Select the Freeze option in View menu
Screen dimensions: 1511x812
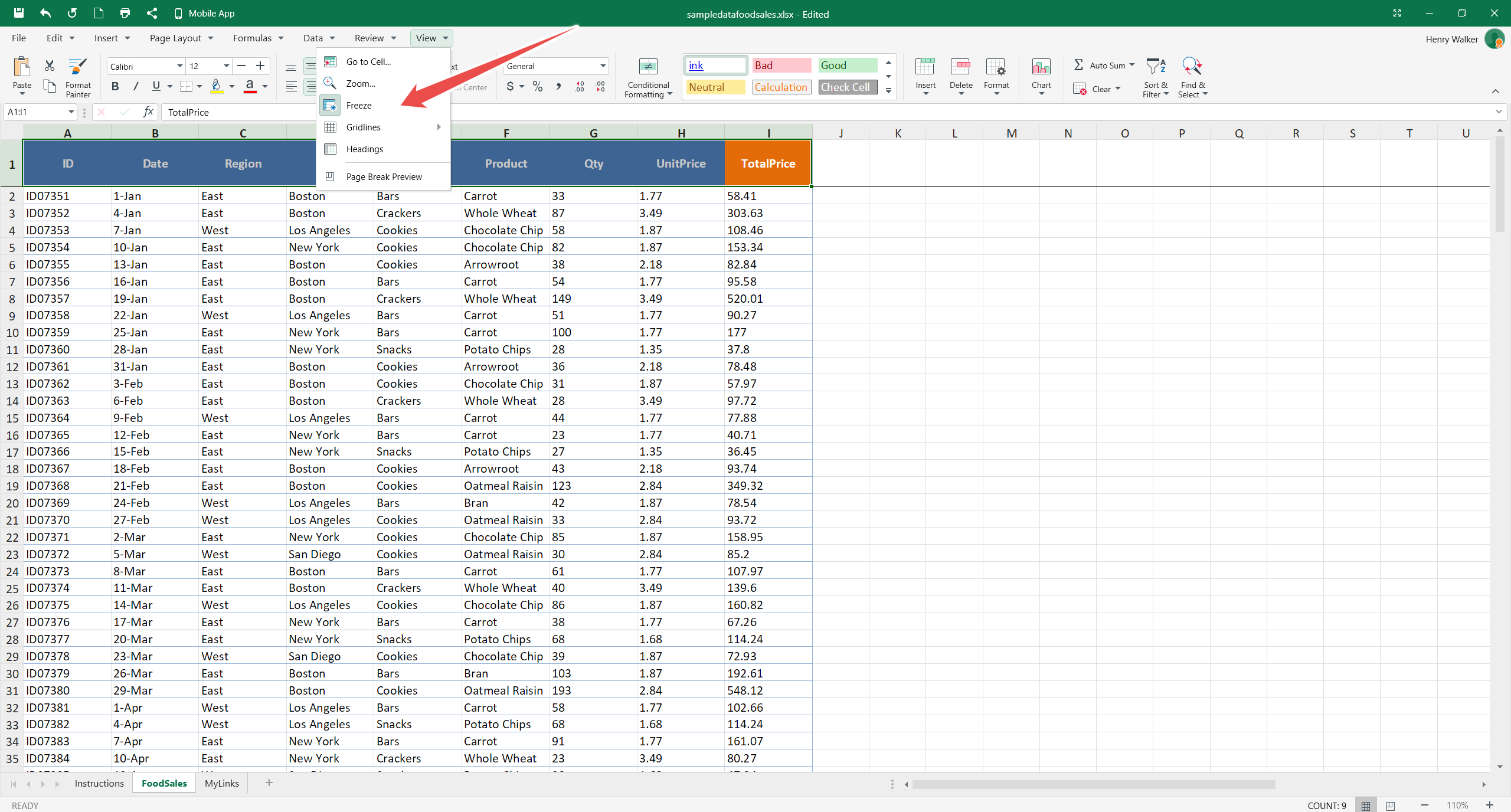359,105
